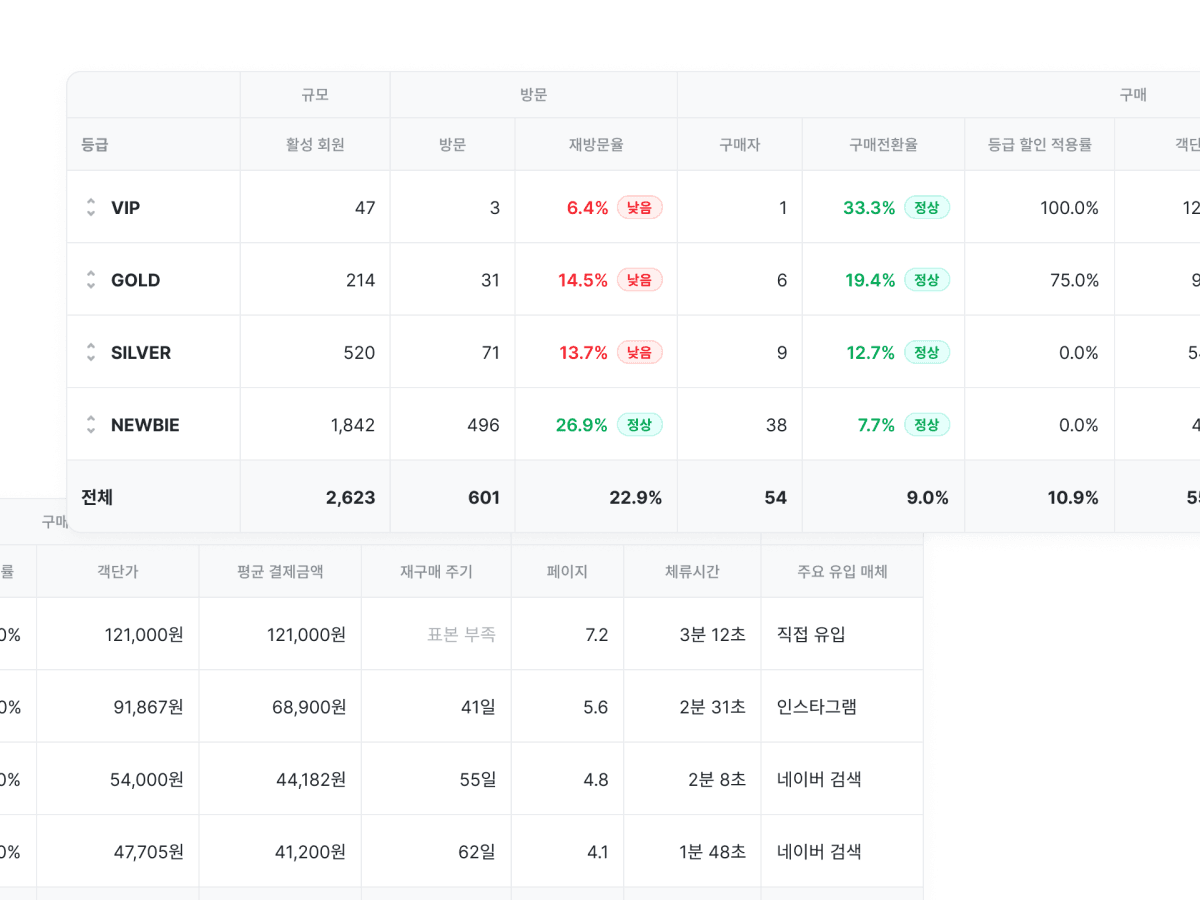The height and width of the screenshot is (900, 1200).
Task: Click dwell time 1분 48초
Action: point(713,852)
